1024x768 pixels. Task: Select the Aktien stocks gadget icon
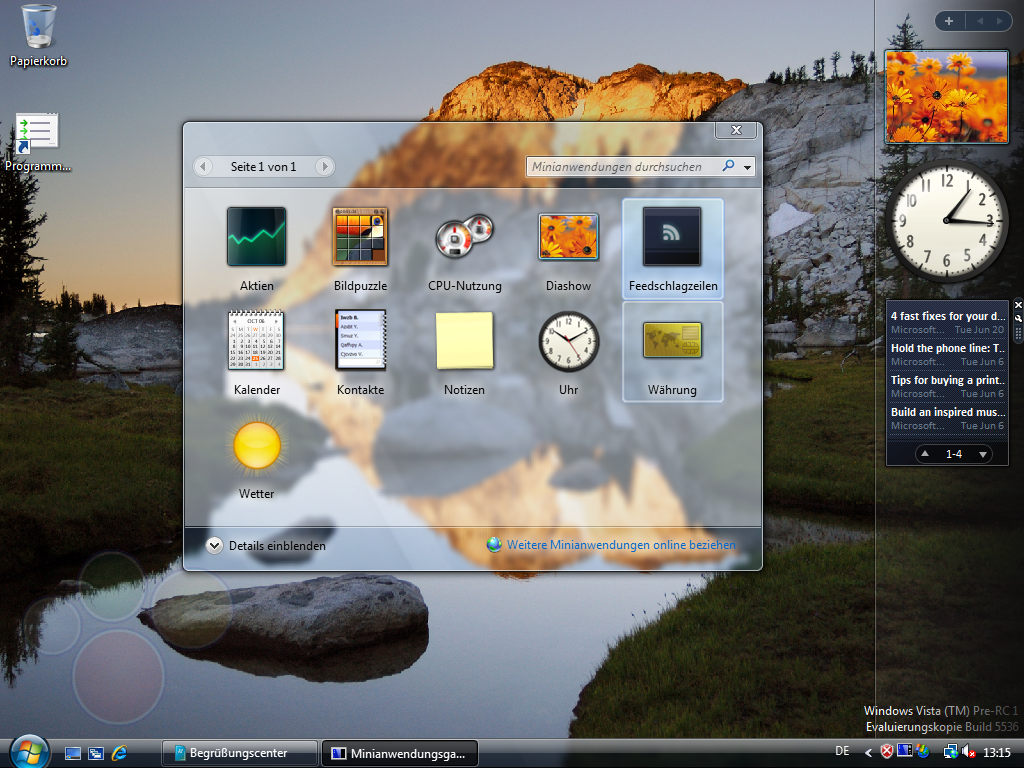pos(256,237)
